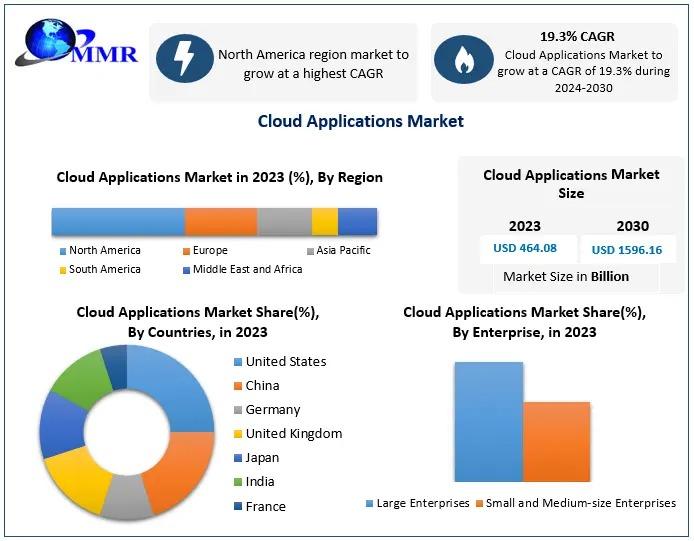Select the dark blue Middle East bar segment

tap(358, 221)
